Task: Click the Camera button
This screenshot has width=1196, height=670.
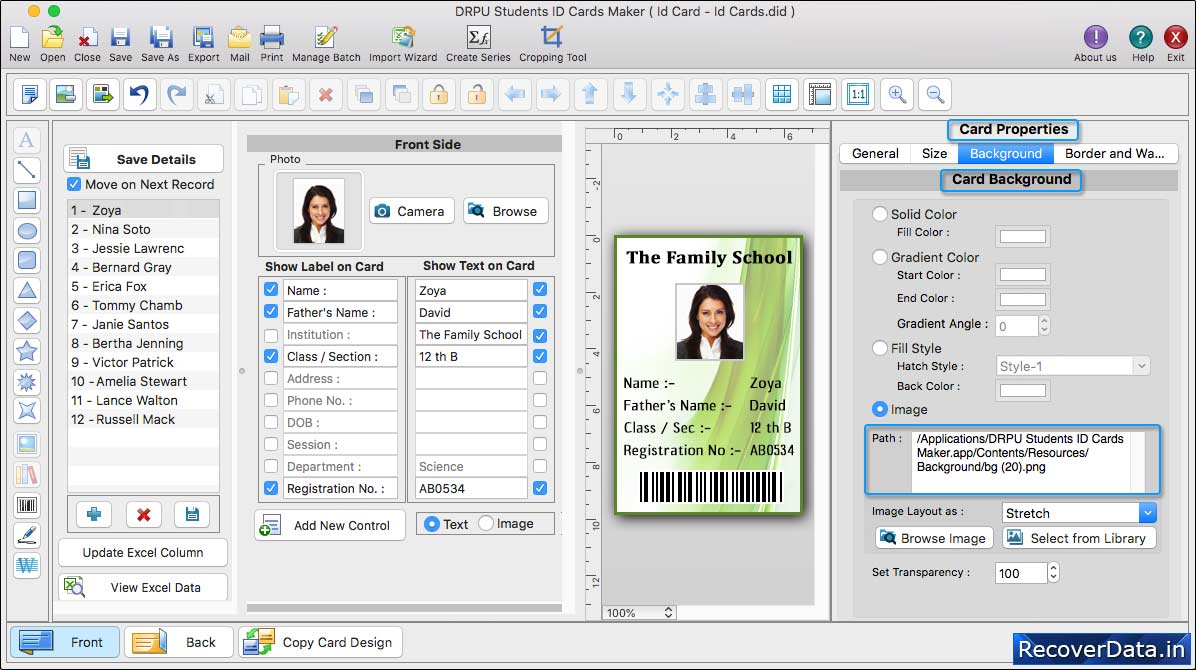Action: click(411, 211)
